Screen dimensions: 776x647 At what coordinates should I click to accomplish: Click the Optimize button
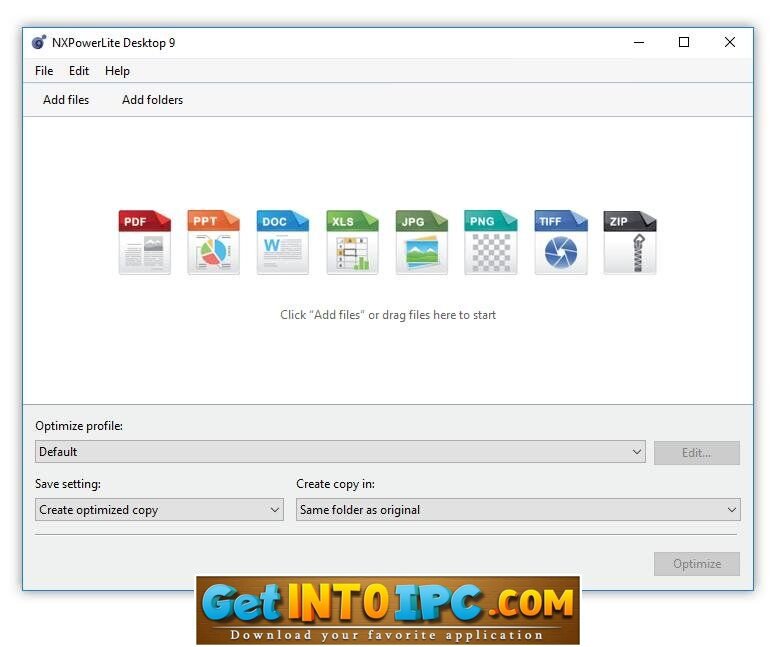[697, 564]
